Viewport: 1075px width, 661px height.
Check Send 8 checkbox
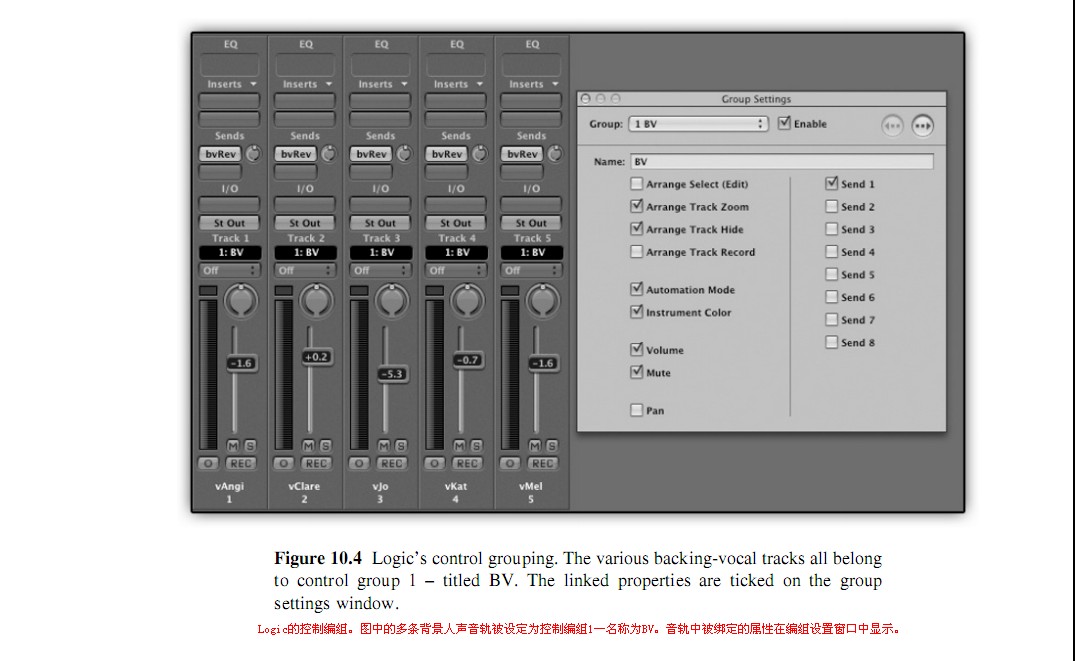832,342
